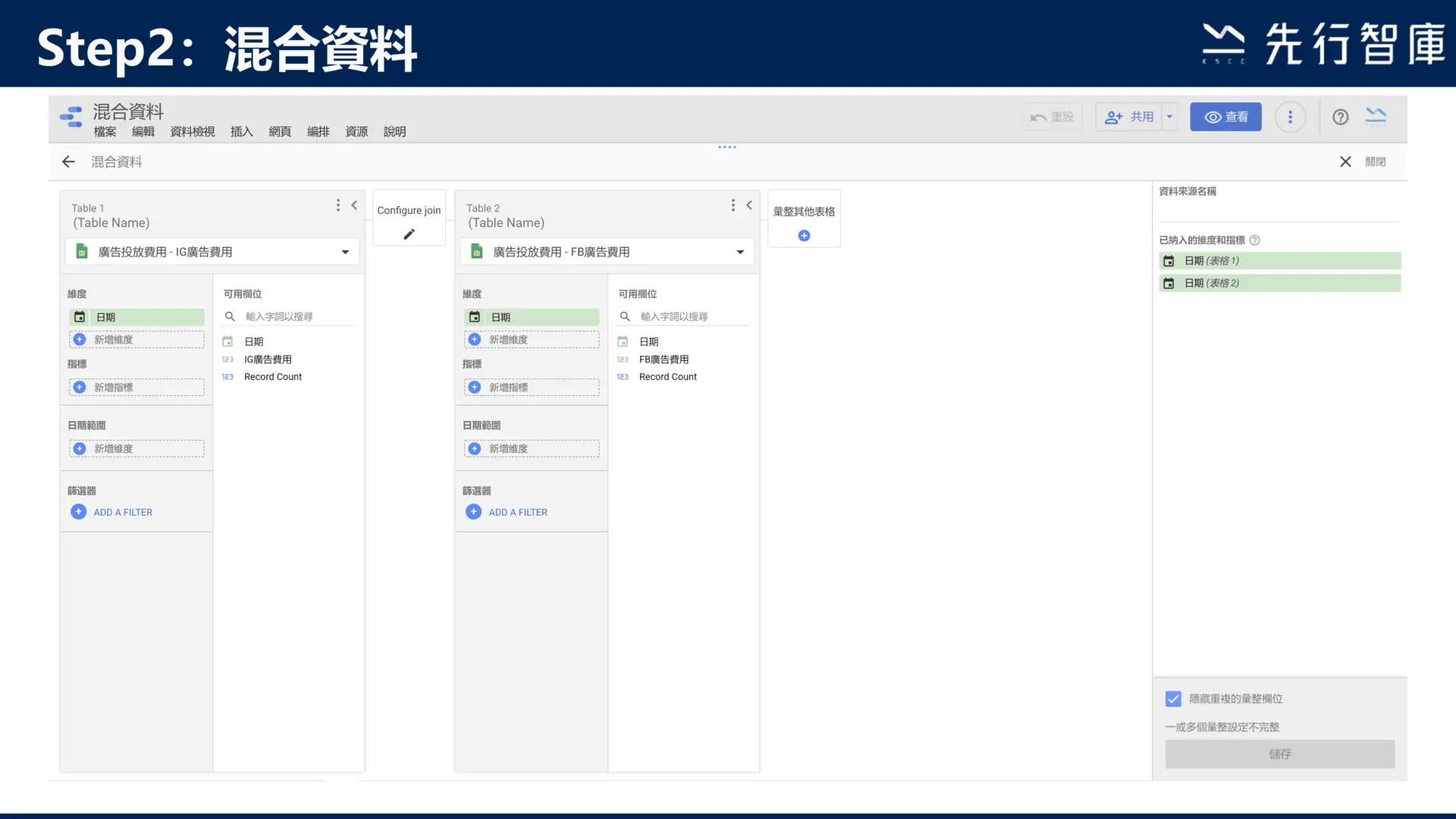The image size is (1456, 819).
Task: Add date range dimension in Table 2
Action: [532, 449]
